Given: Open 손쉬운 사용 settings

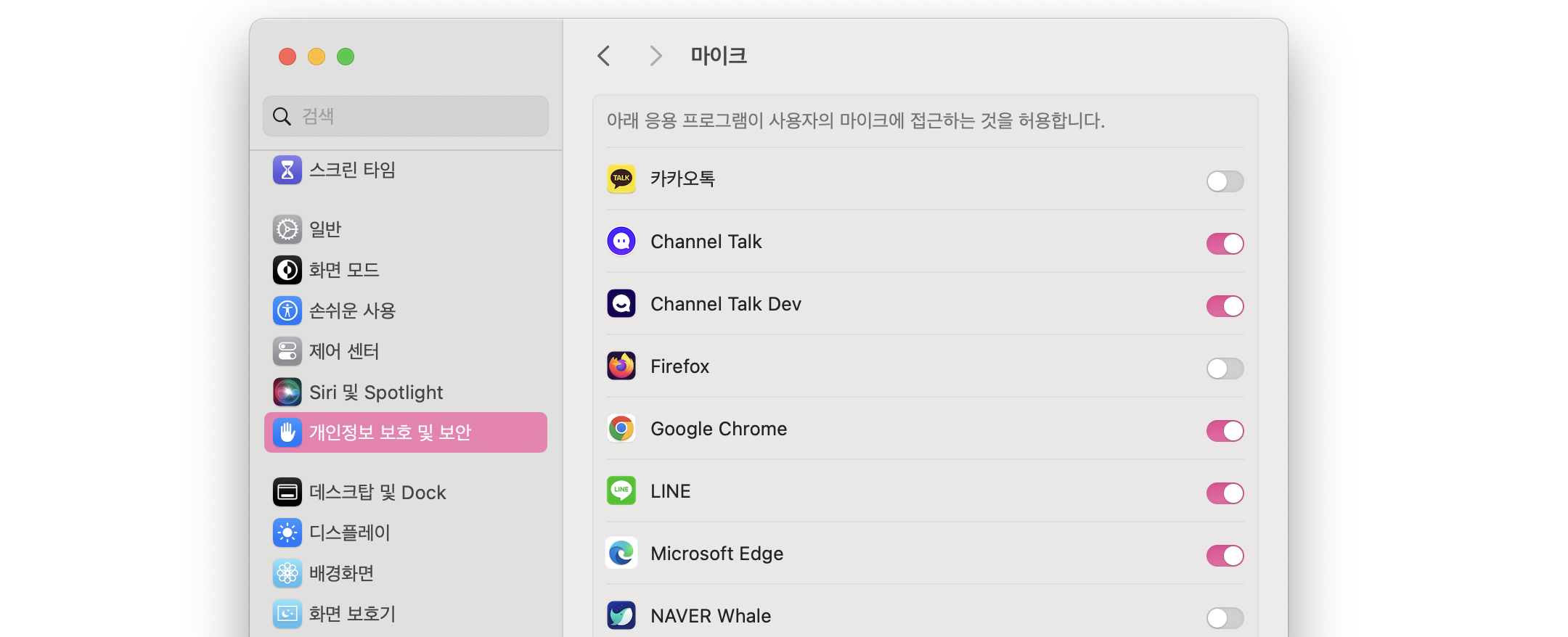Looking at the screenshot, I should pos(406,311).
